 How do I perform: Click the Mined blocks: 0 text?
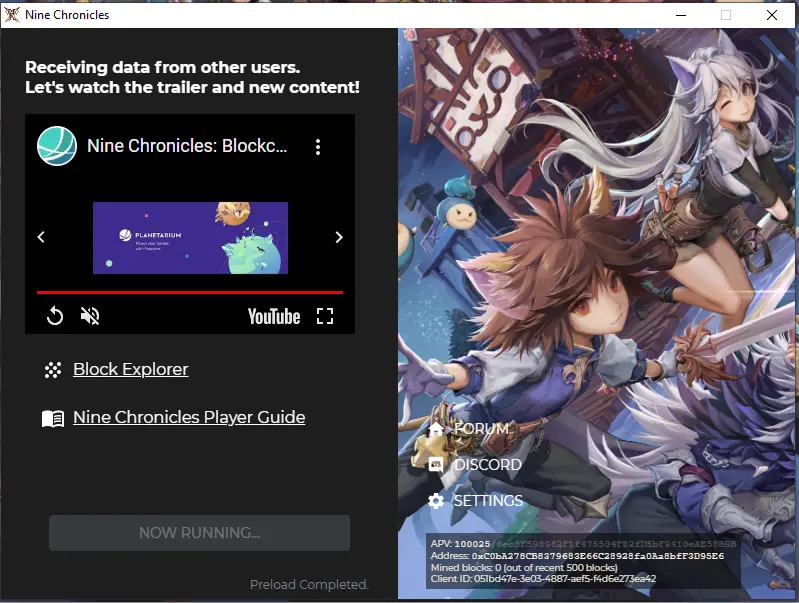coord(524,567)
